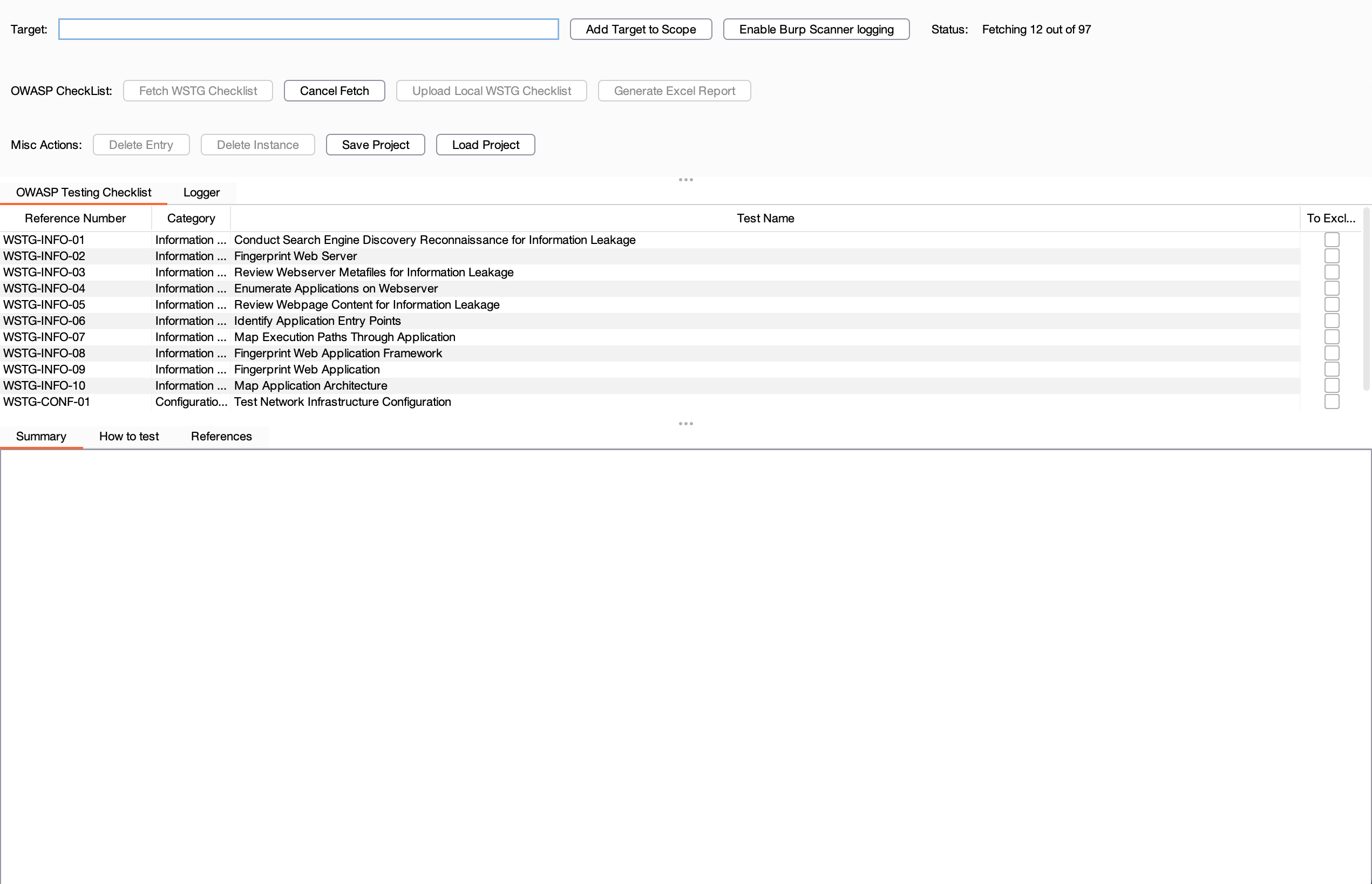The width and height of the screenshot is (1372, 884).
Task: Select the Summary tab
Action: tap(42, 436)
